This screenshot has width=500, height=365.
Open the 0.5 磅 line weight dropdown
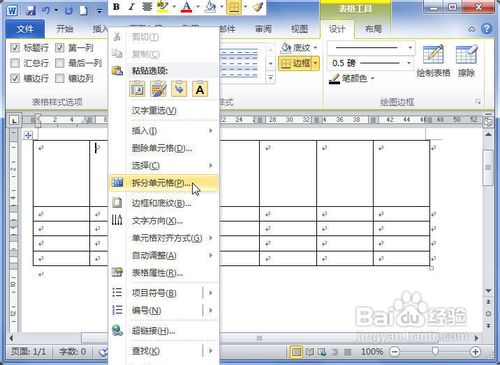[409, 63]
